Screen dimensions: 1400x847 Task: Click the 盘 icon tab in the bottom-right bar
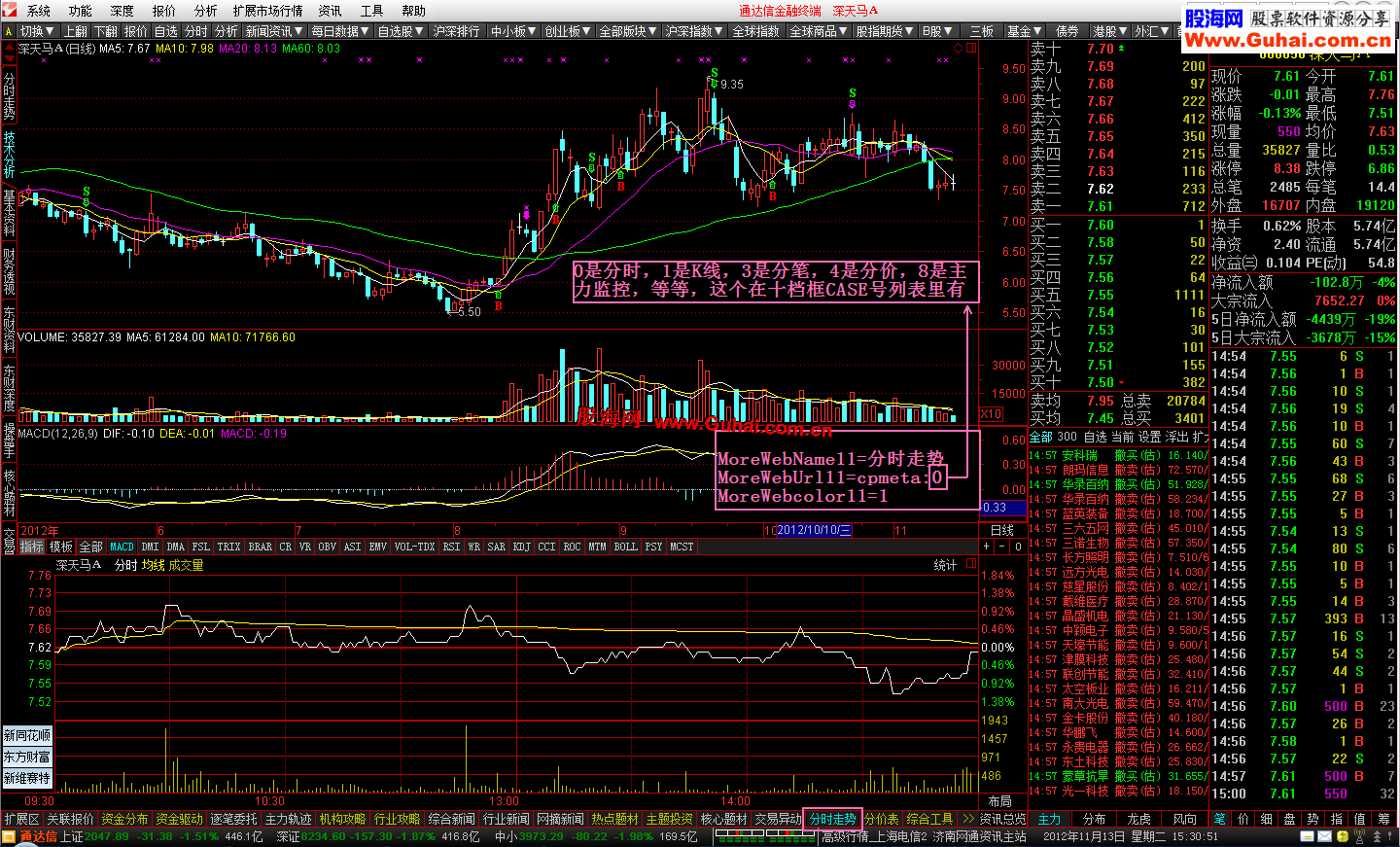coord(1290,819)
